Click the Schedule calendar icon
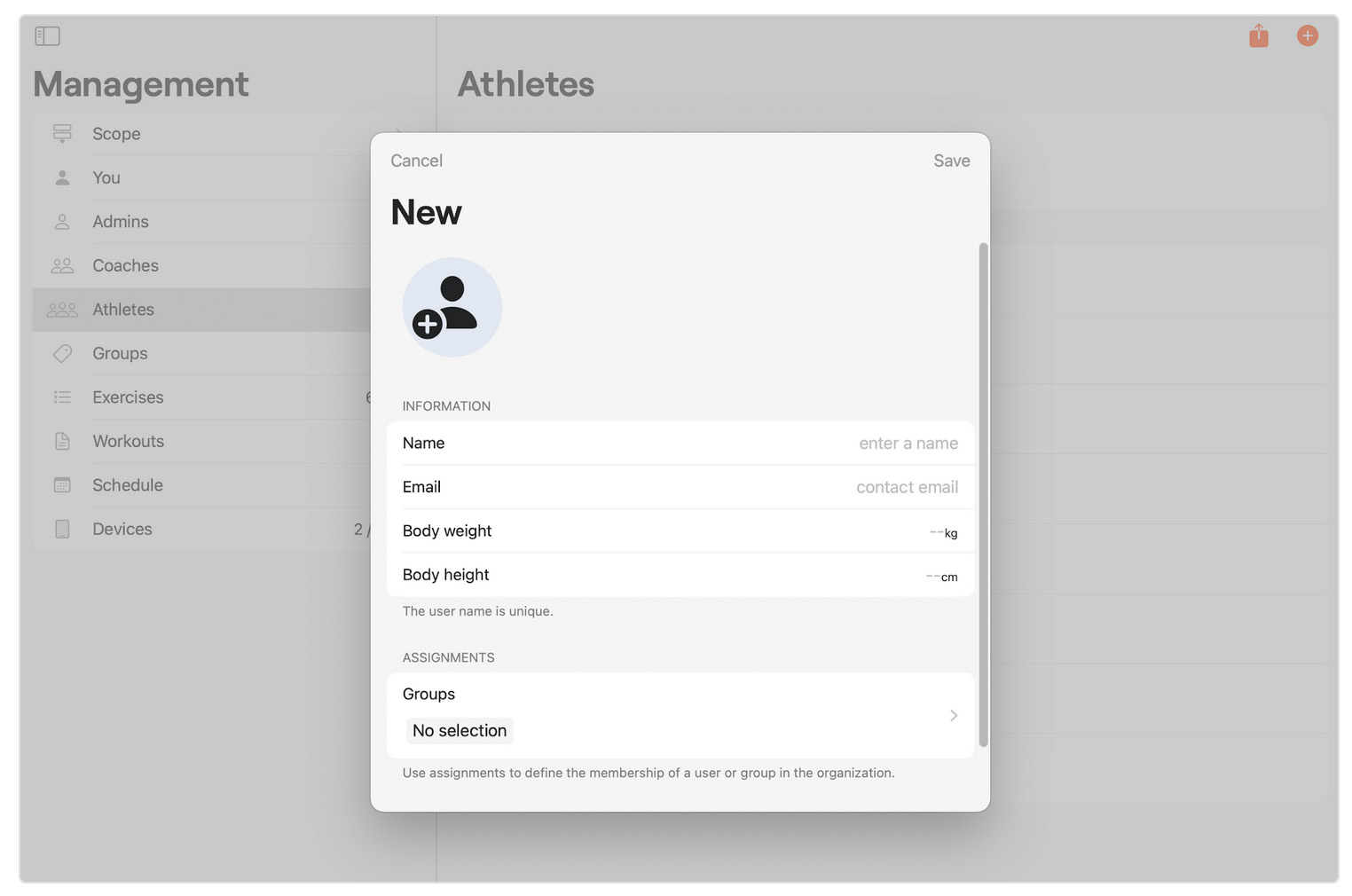 tap(62, 485)
